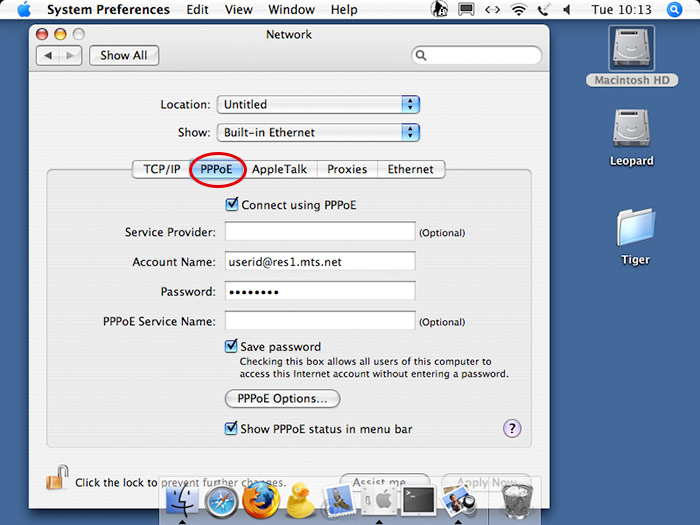
Task: Go back with the left arrow
Action: pos(48,55)
